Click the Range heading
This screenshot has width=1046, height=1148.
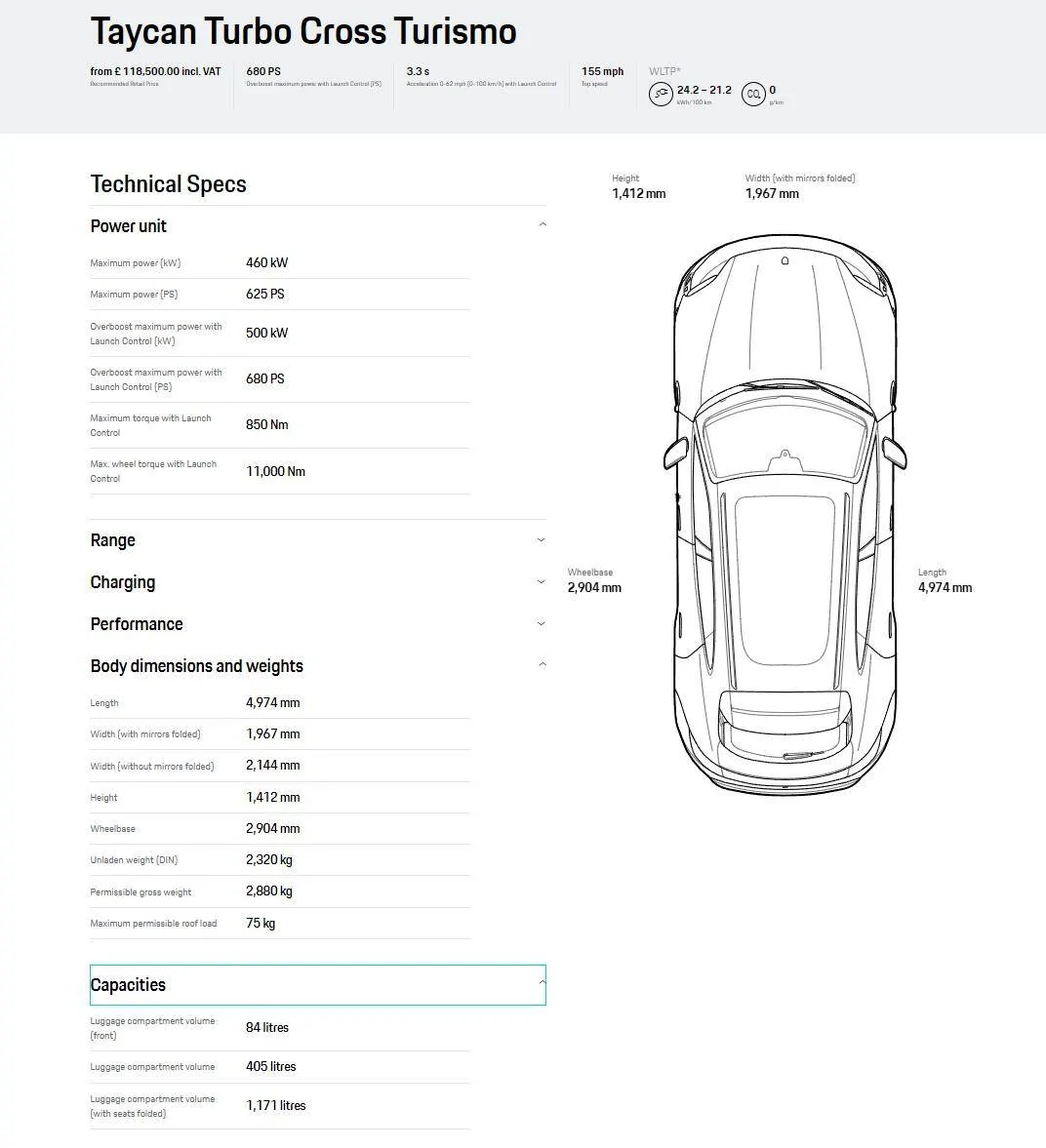coord(113,540)
